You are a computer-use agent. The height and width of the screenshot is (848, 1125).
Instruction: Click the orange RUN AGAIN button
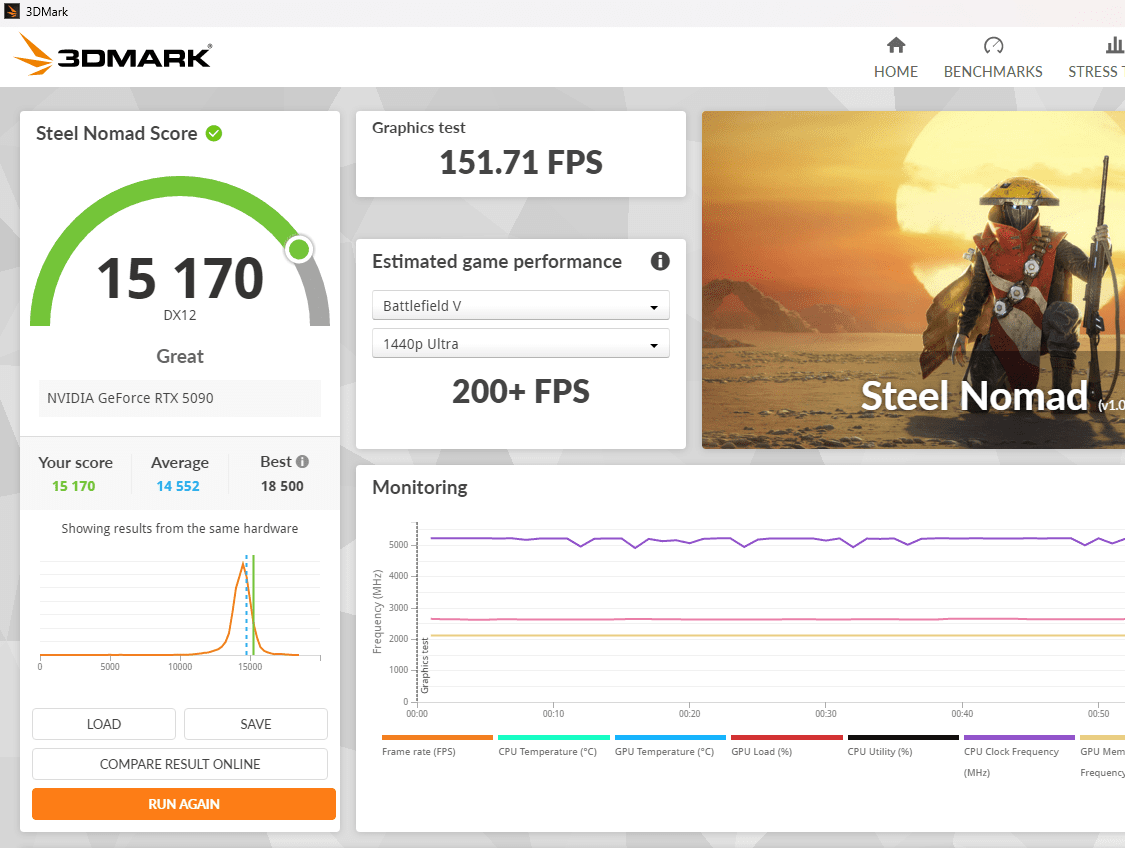184,804
